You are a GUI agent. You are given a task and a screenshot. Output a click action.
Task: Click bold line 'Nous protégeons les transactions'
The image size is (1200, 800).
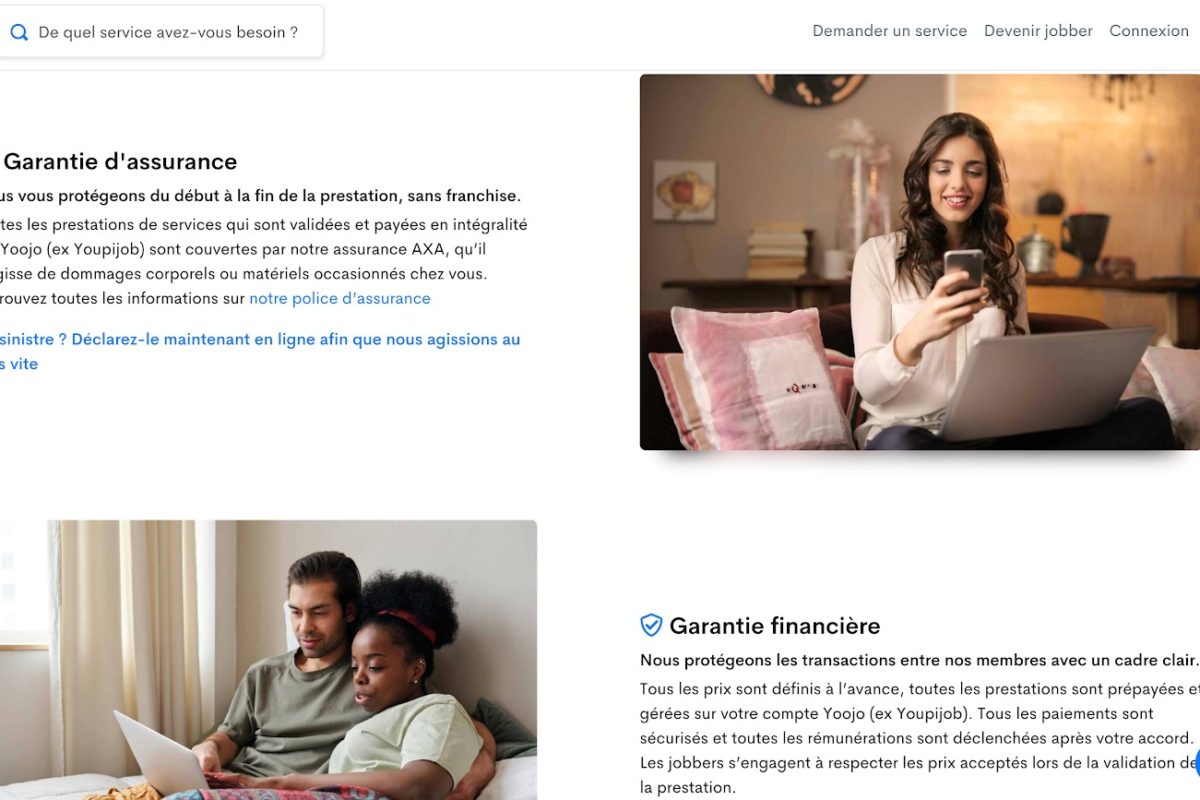pos(919,660)
